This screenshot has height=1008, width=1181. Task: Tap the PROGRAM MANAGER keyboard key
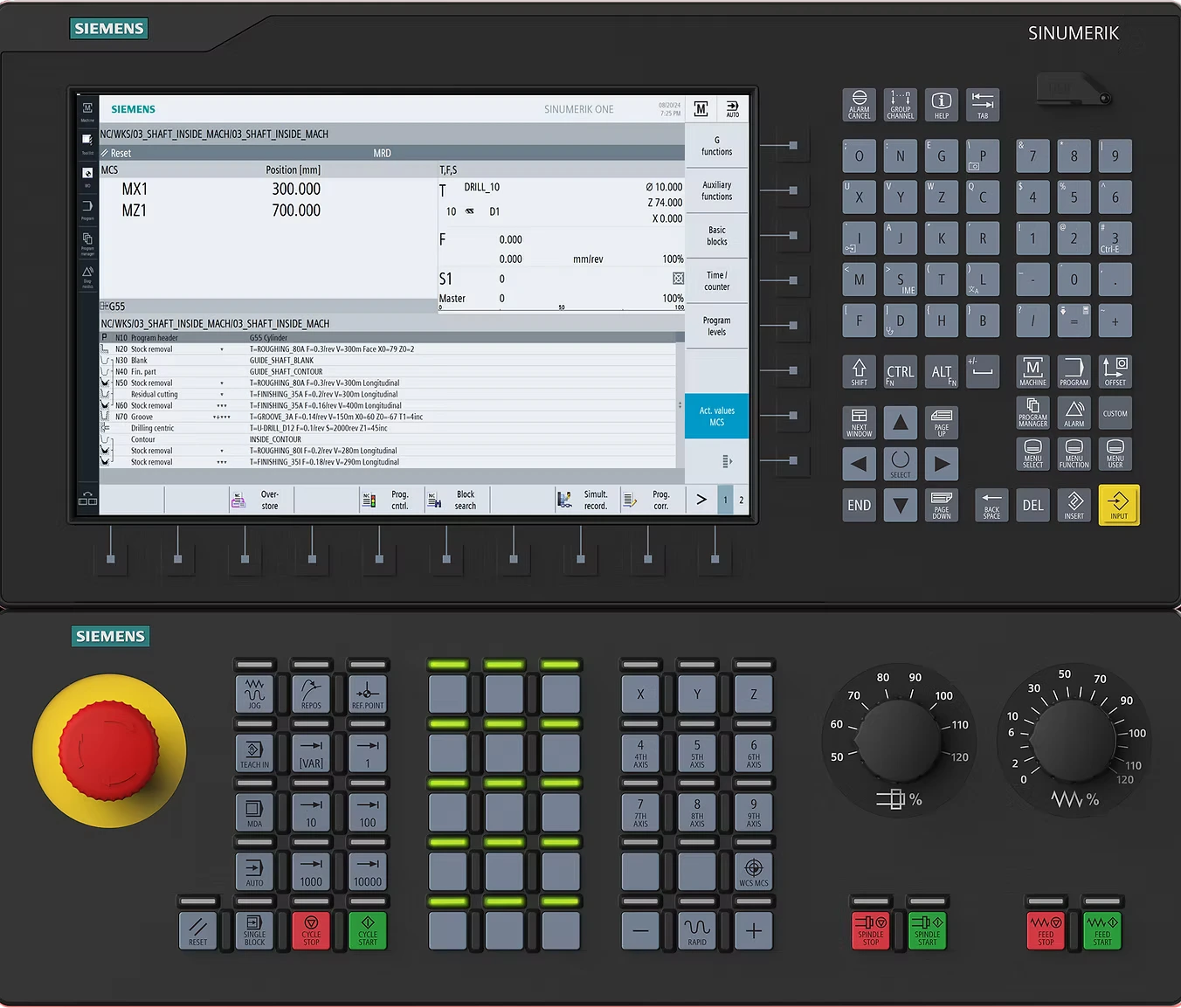1033,412
